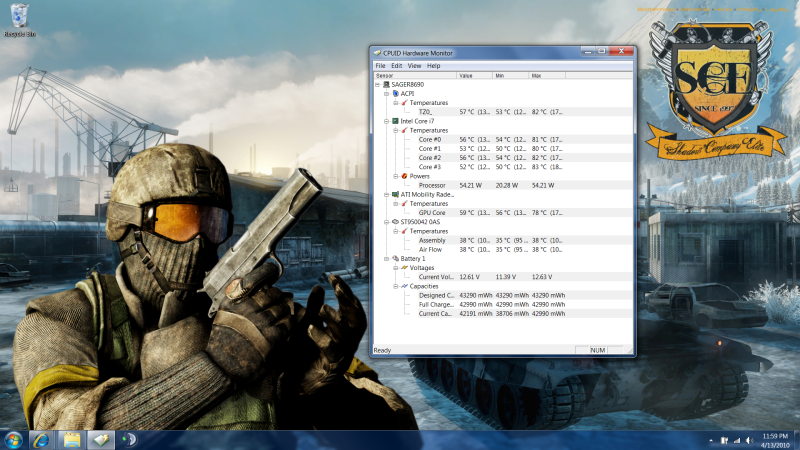Screen dimensions: 800x450
Task: Click the Value column header
Action: point(474,76)
